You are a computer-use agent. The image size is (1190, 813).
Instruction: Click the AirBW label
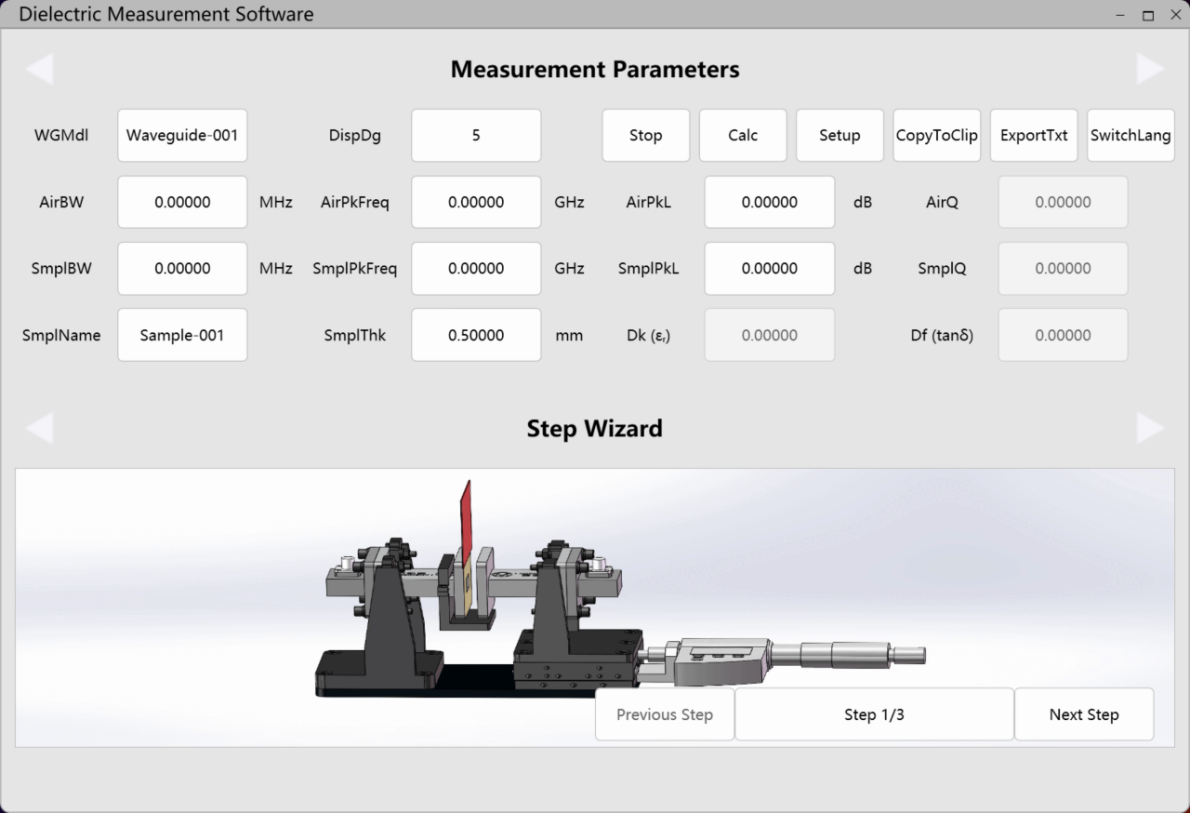(x=61, y=202)
